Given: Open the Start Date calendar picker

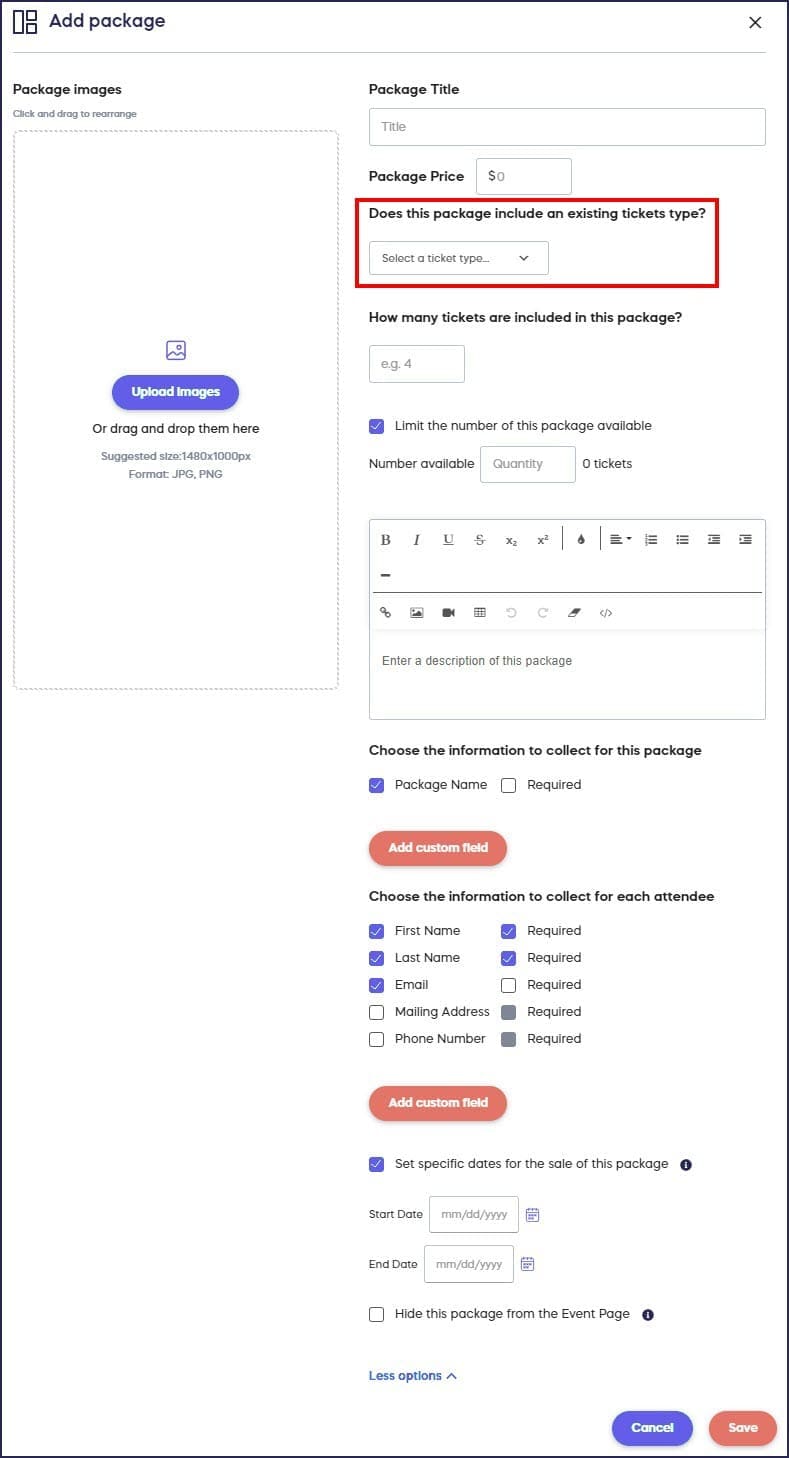Looking at the screenshot, I should 533,1215.
